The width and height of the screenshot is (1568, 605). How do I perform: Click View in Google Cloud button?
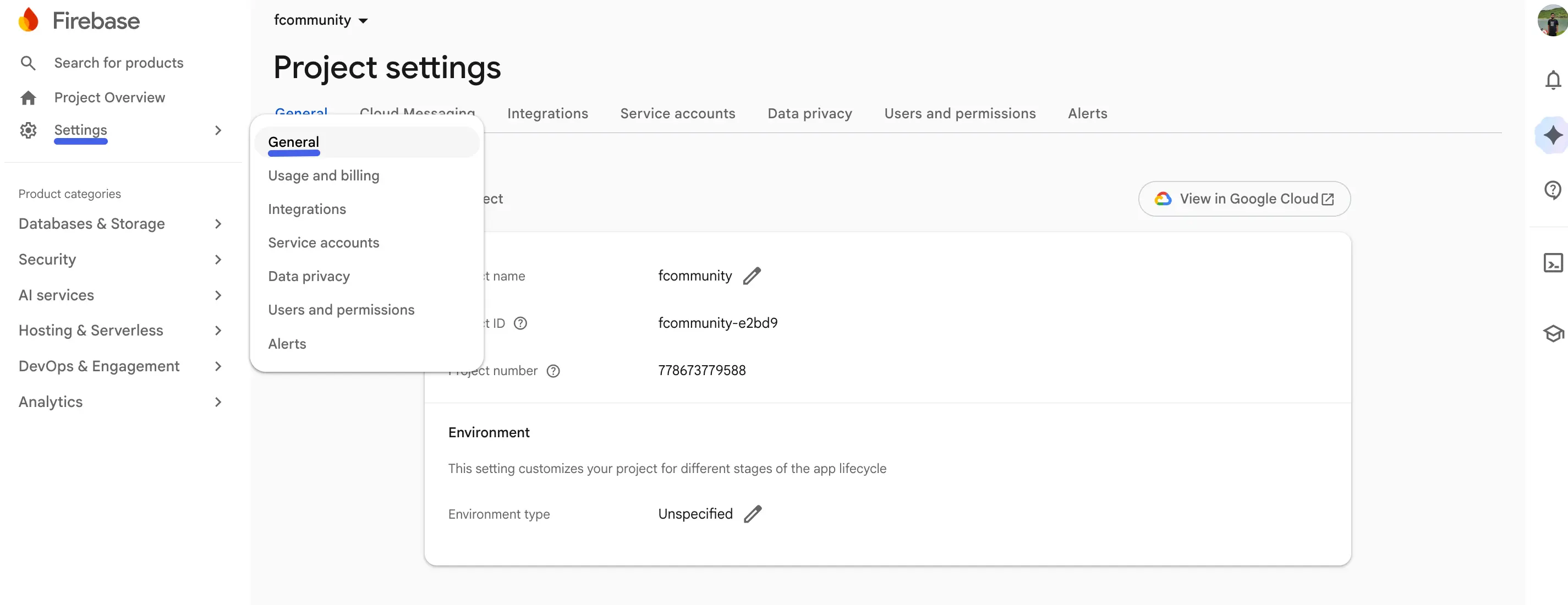(1244, 199)
